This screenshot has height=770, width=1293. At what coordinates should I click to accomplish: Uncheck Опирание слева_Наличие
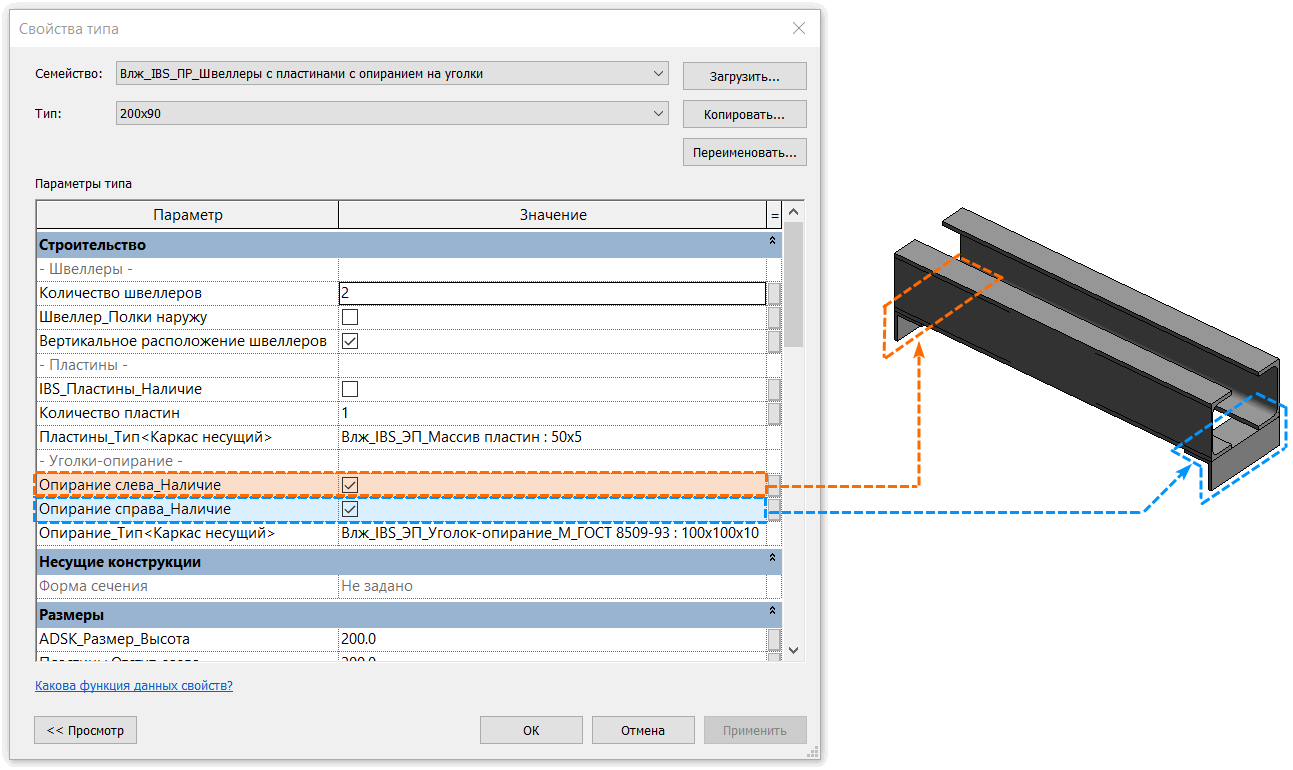pos(350,485)
